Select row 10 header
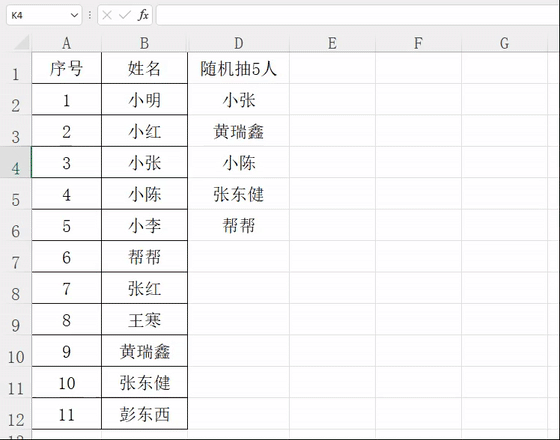 (16, 351)
